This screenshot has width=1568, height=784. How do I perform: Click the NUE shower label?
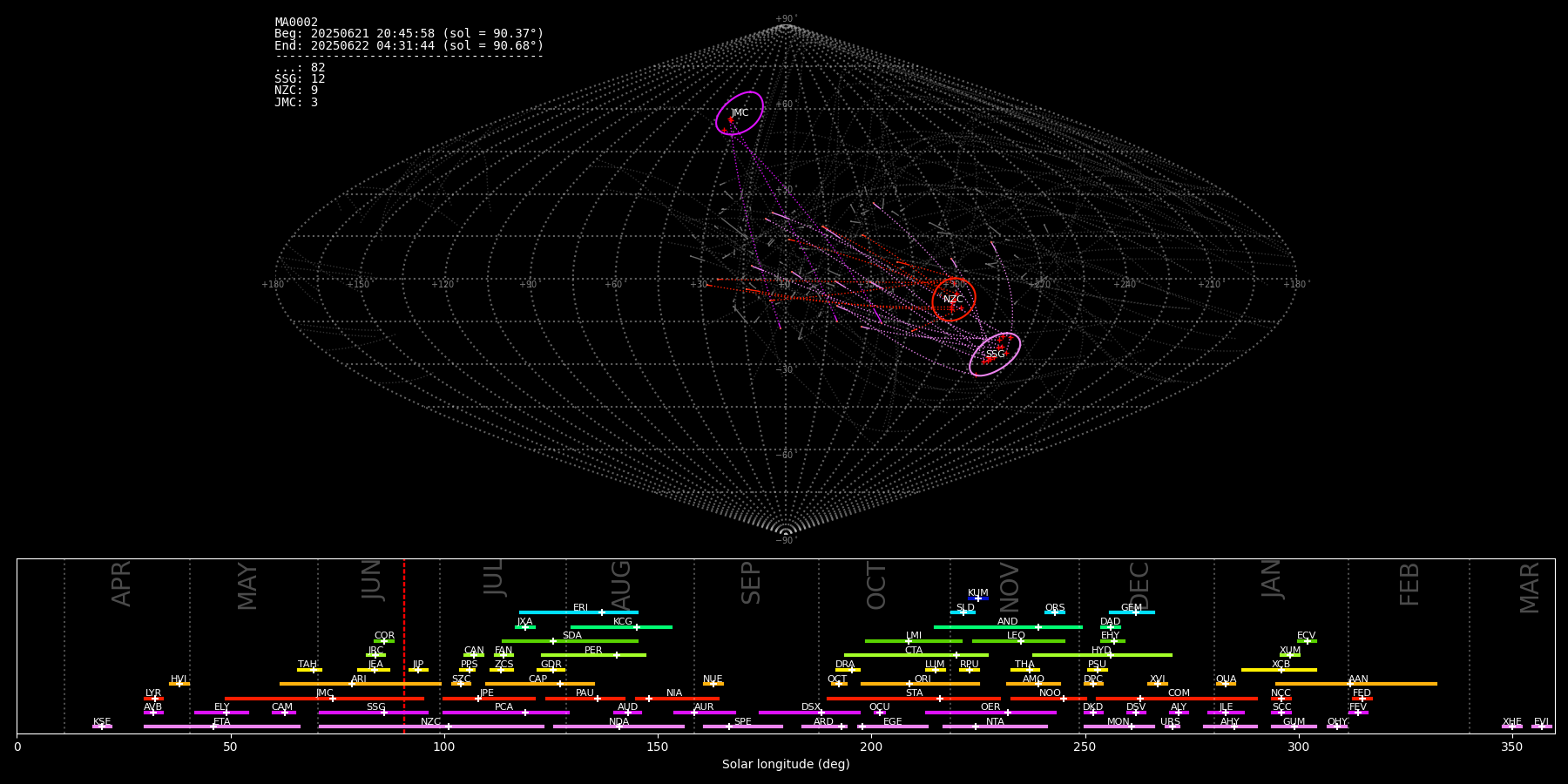[713, 679]
